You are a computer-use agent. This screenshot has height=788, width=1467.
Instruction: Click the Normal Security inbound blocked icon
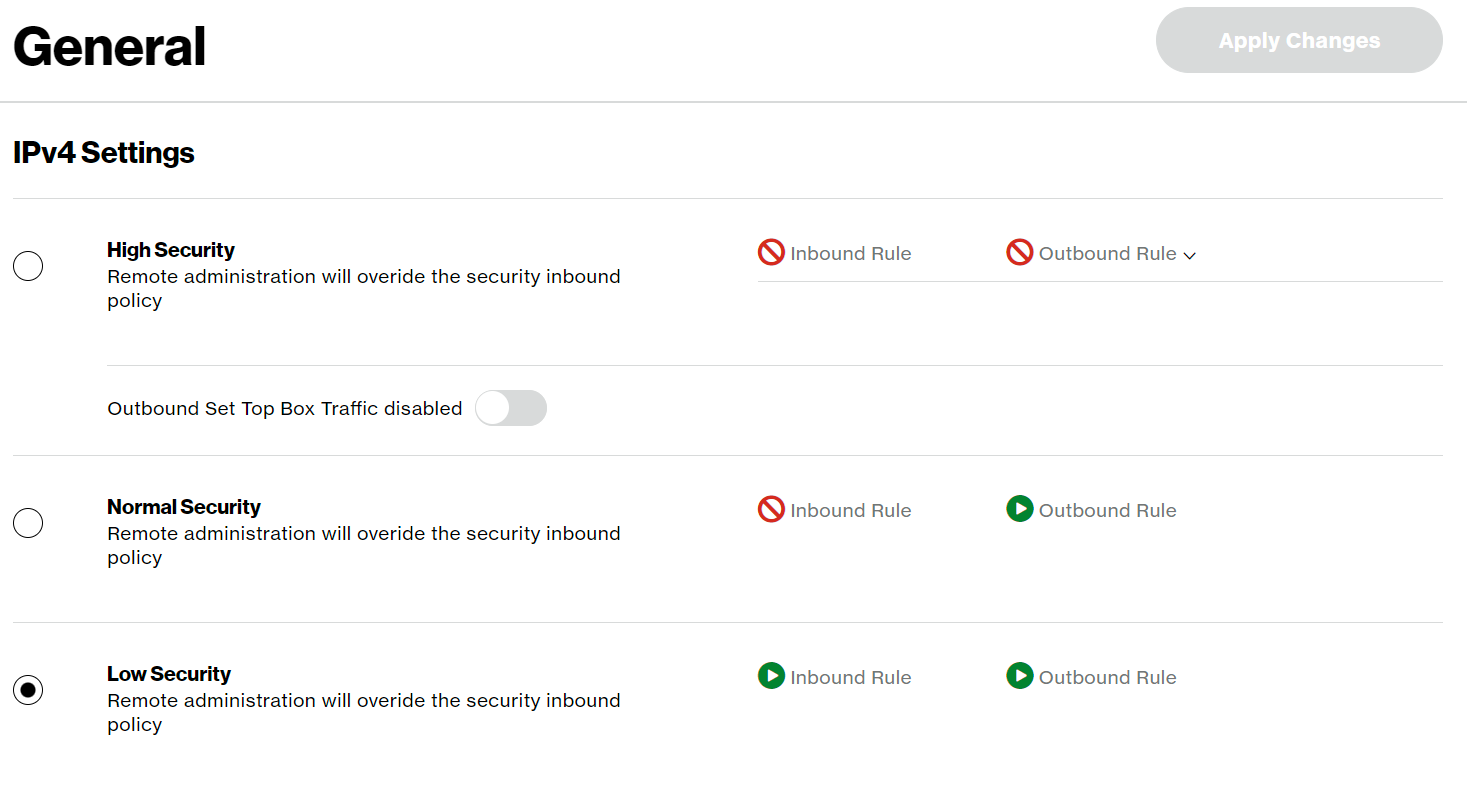pyautogui.click(x=771, y=510)
